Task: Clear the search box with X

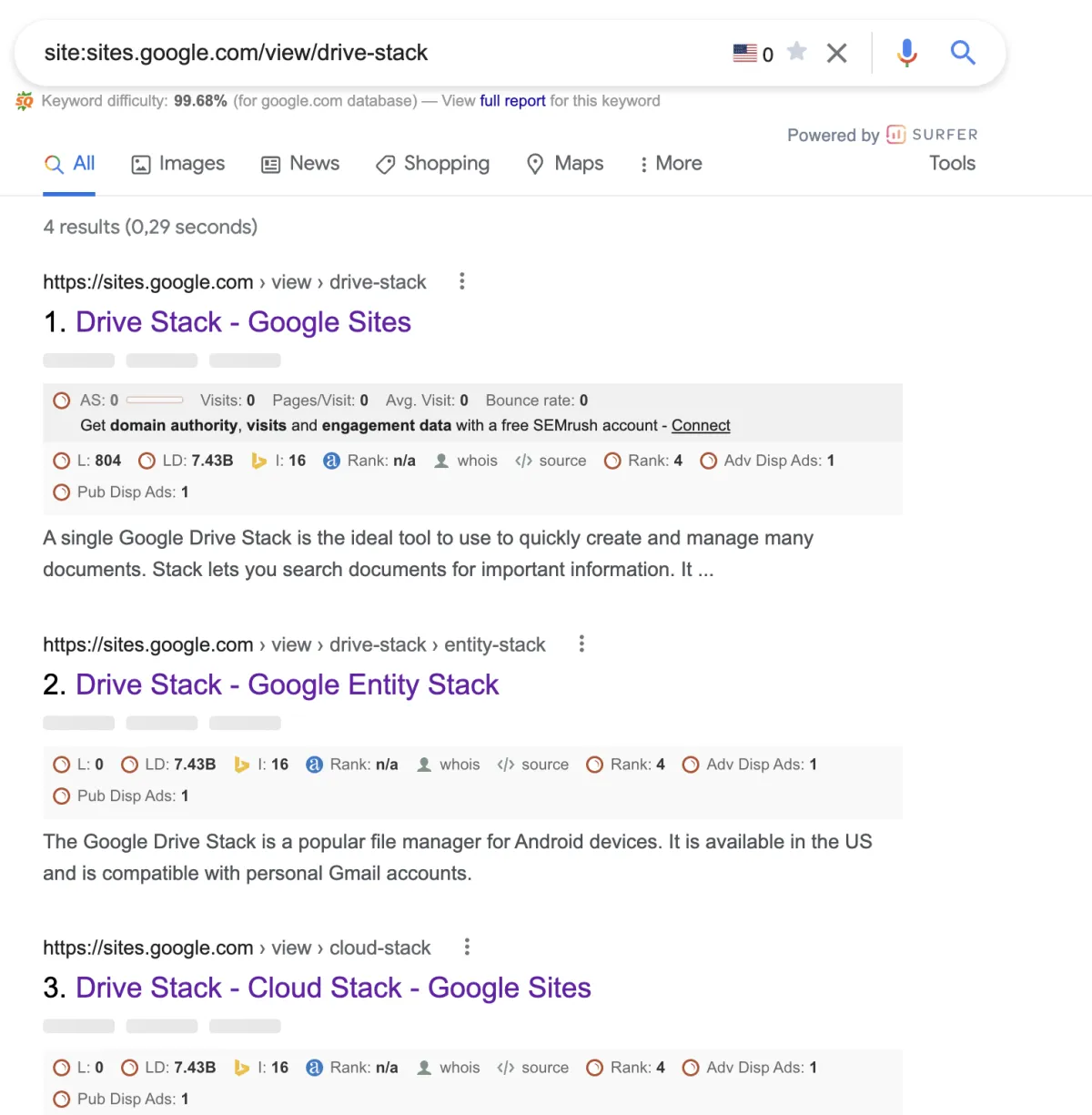Action: click(x=836, y=54)
